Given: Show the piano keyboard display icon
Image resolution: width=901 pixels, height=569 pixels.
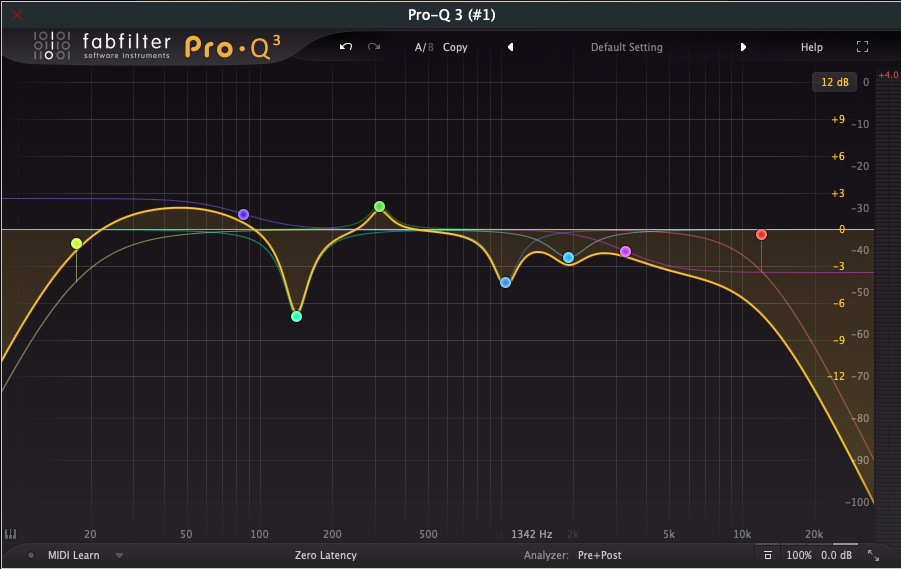Looking at the screenshot, I should pos(10,534).
